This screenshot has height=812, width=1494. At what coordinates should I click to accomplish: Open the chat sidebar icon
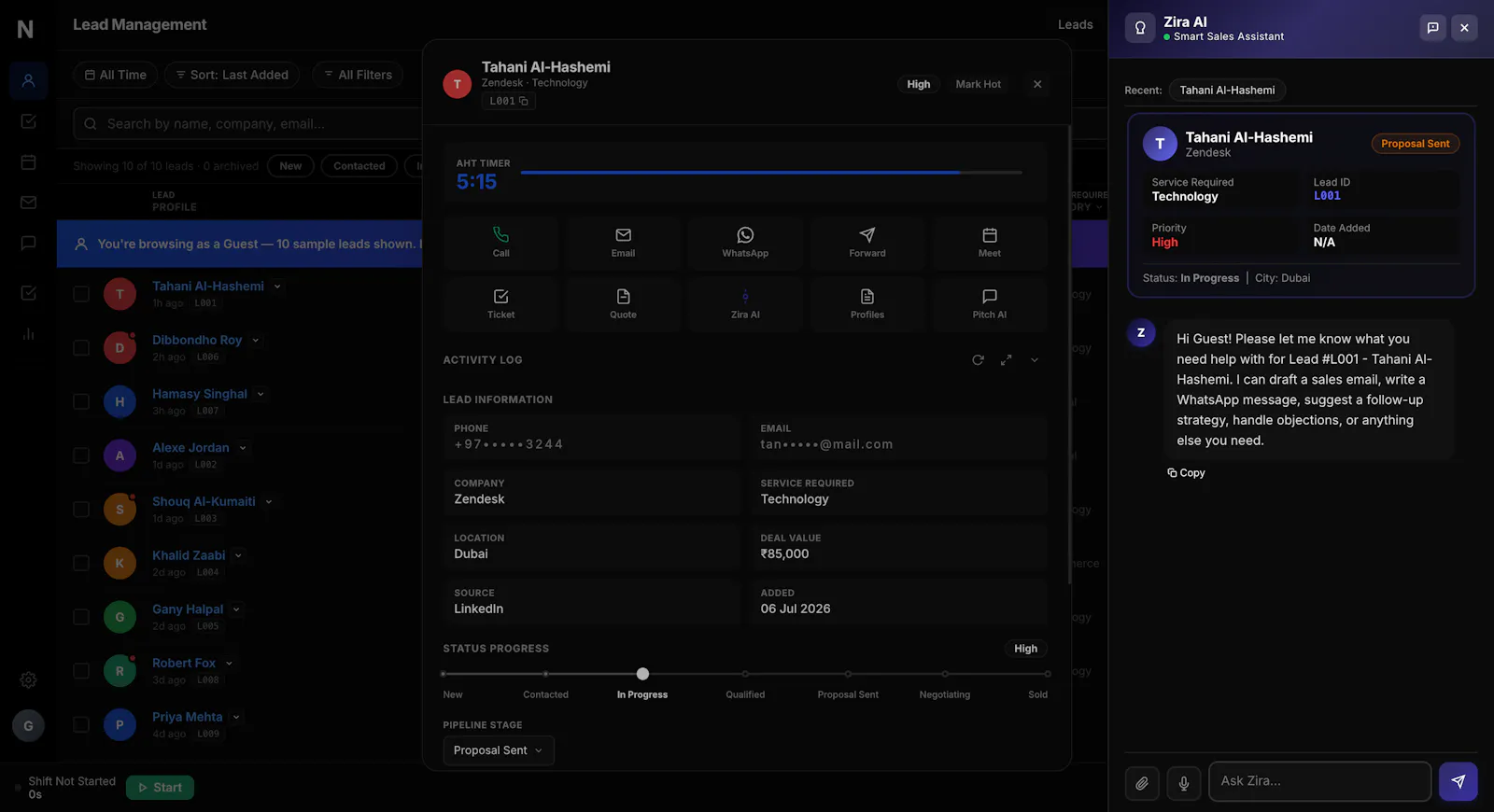[28, 243]
